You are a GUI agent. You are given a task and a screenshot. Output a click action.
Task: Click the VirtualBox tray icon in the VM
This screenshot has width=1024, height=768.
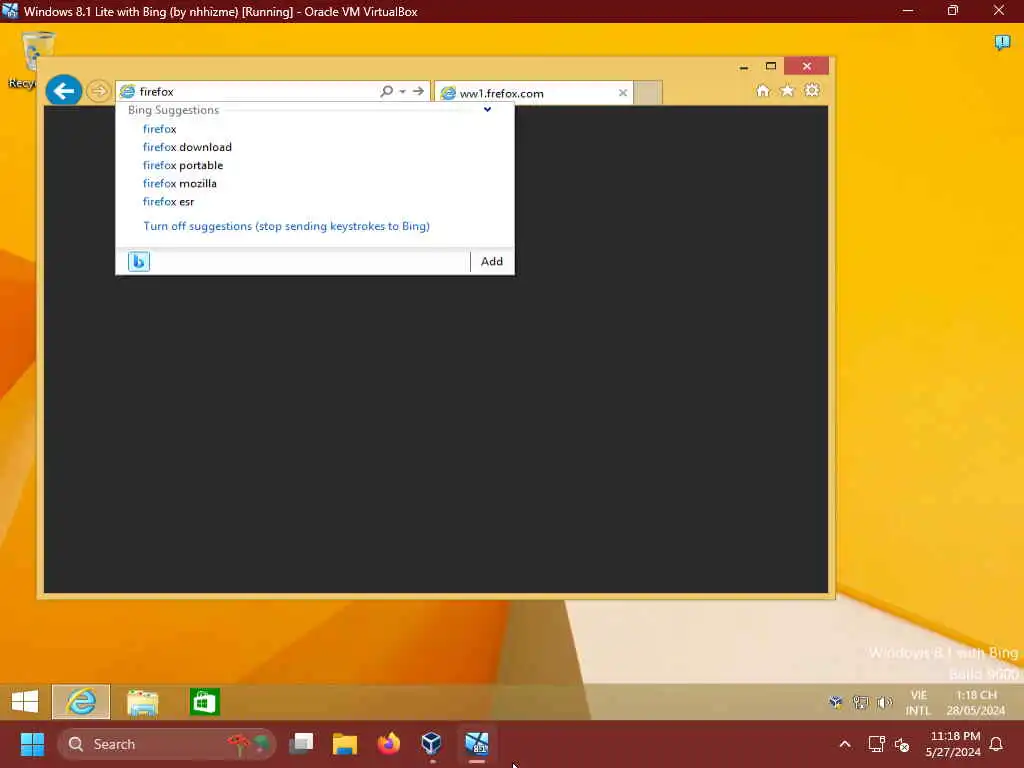[835, 703]
